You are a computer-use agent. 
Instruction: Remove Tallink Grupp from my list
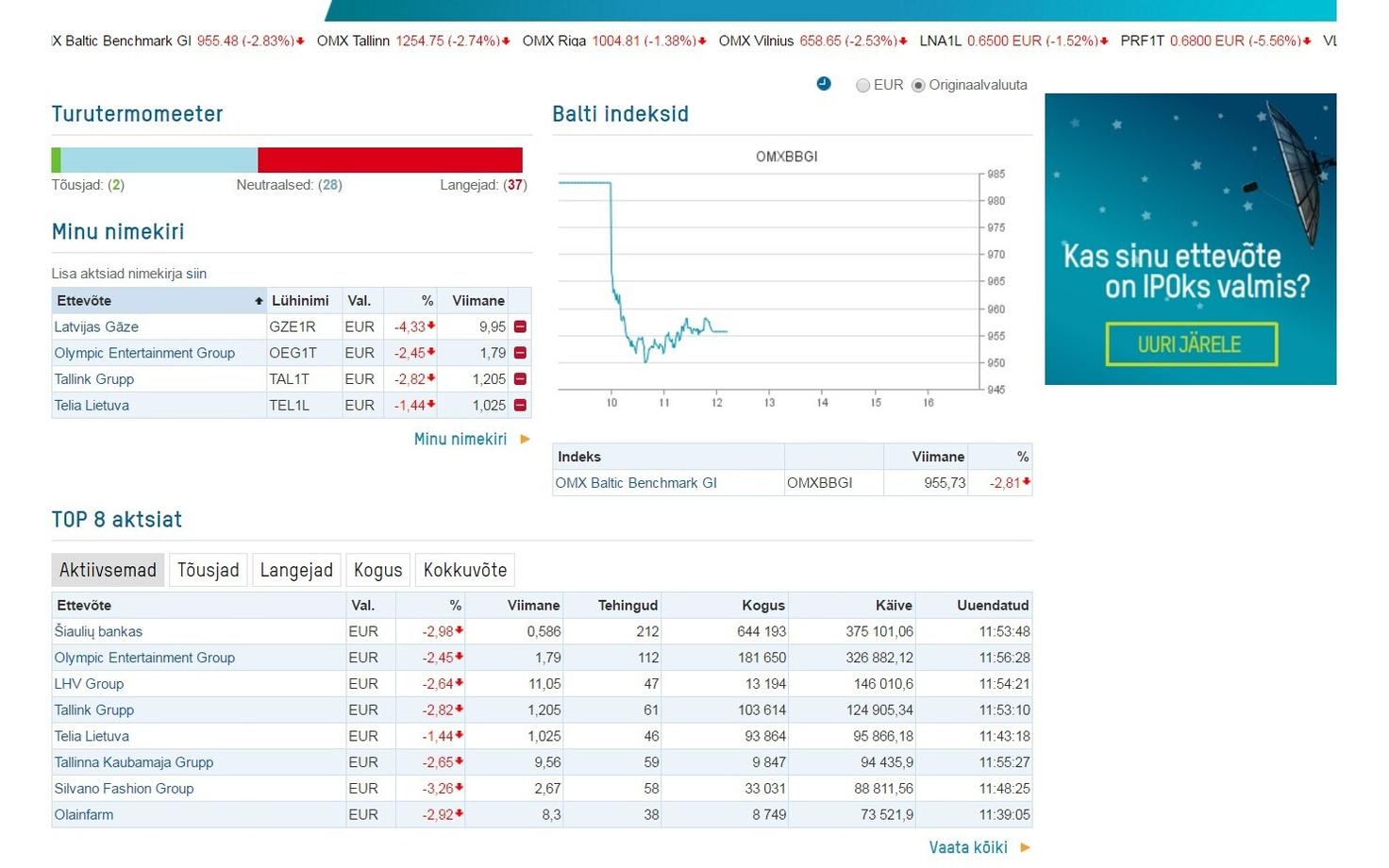520,379
